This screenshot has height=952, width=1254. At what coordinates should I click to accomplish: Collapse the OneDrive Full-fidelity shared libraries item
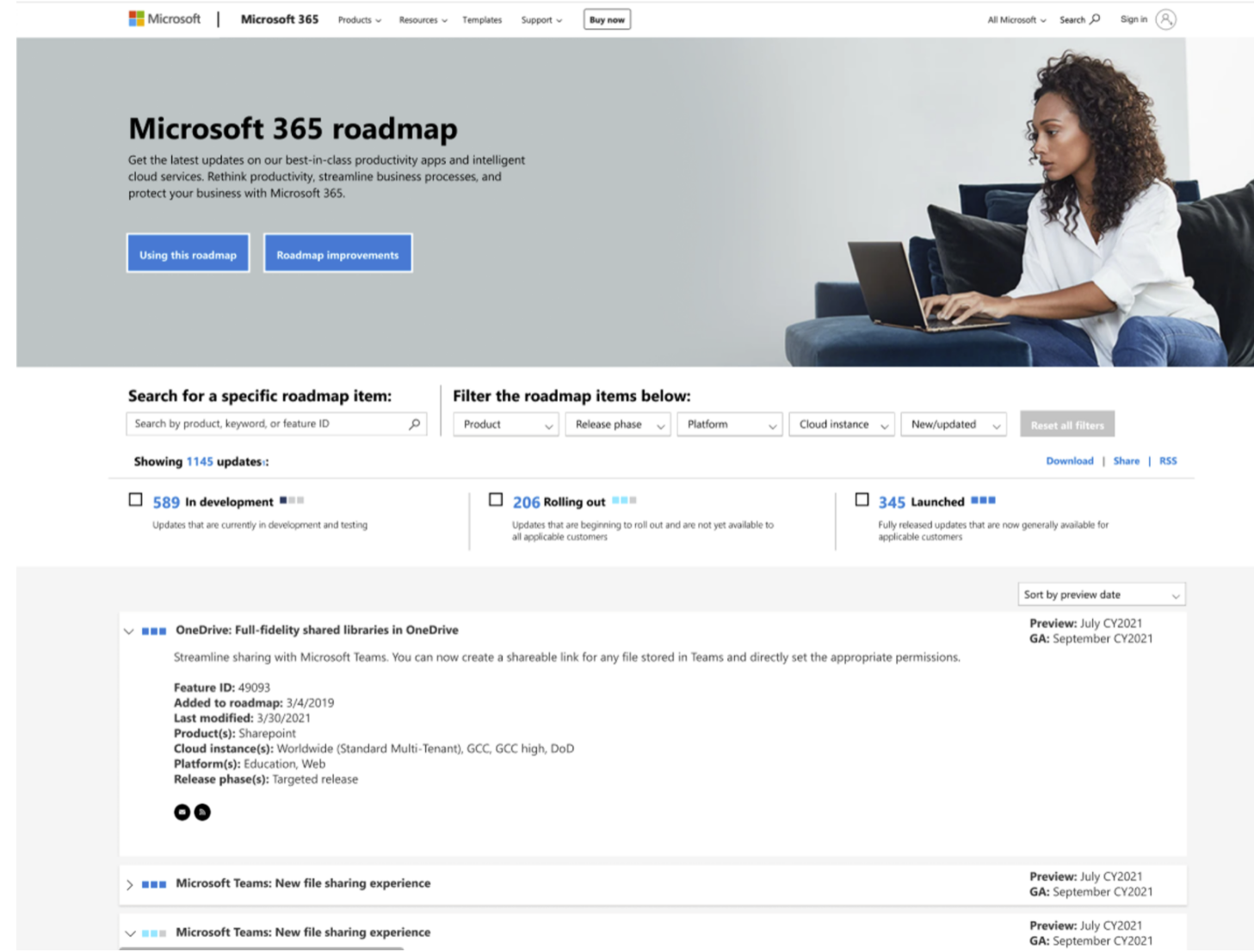(x=129, y=631)
